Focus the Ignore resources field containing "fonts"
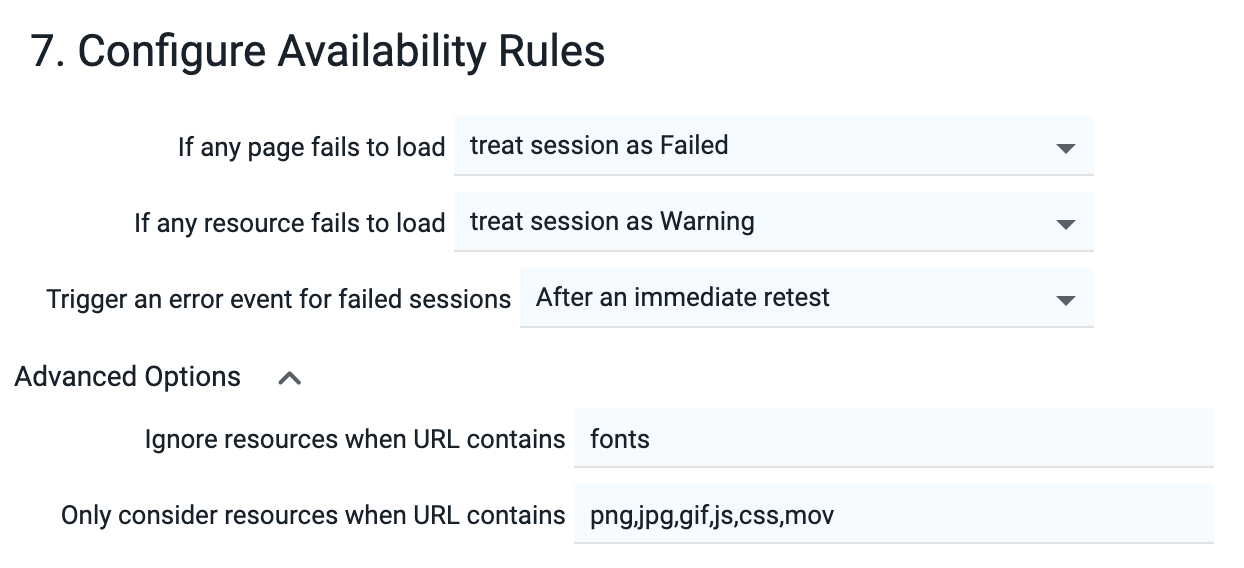 click(894, 438)
